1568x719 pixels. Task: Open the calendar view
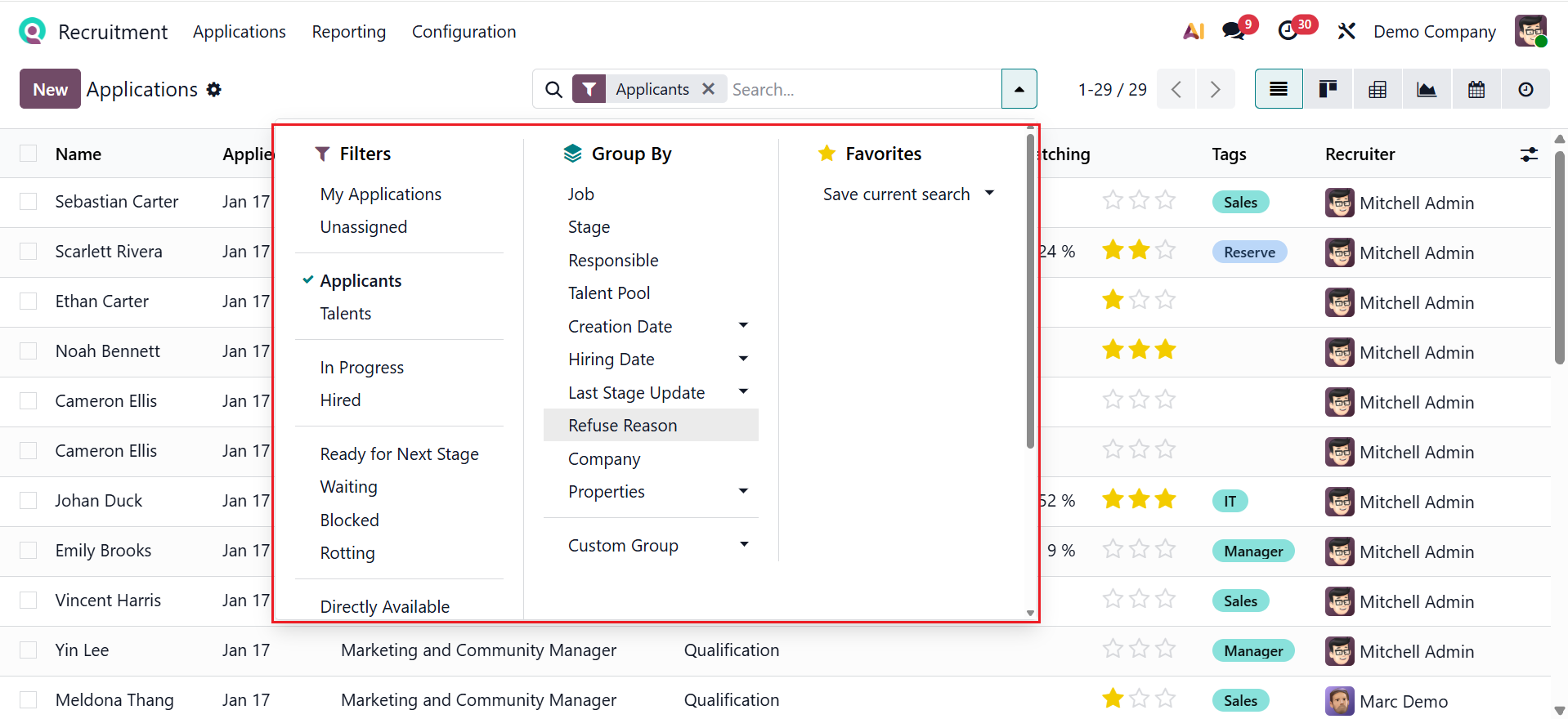tap(1476, 89)
